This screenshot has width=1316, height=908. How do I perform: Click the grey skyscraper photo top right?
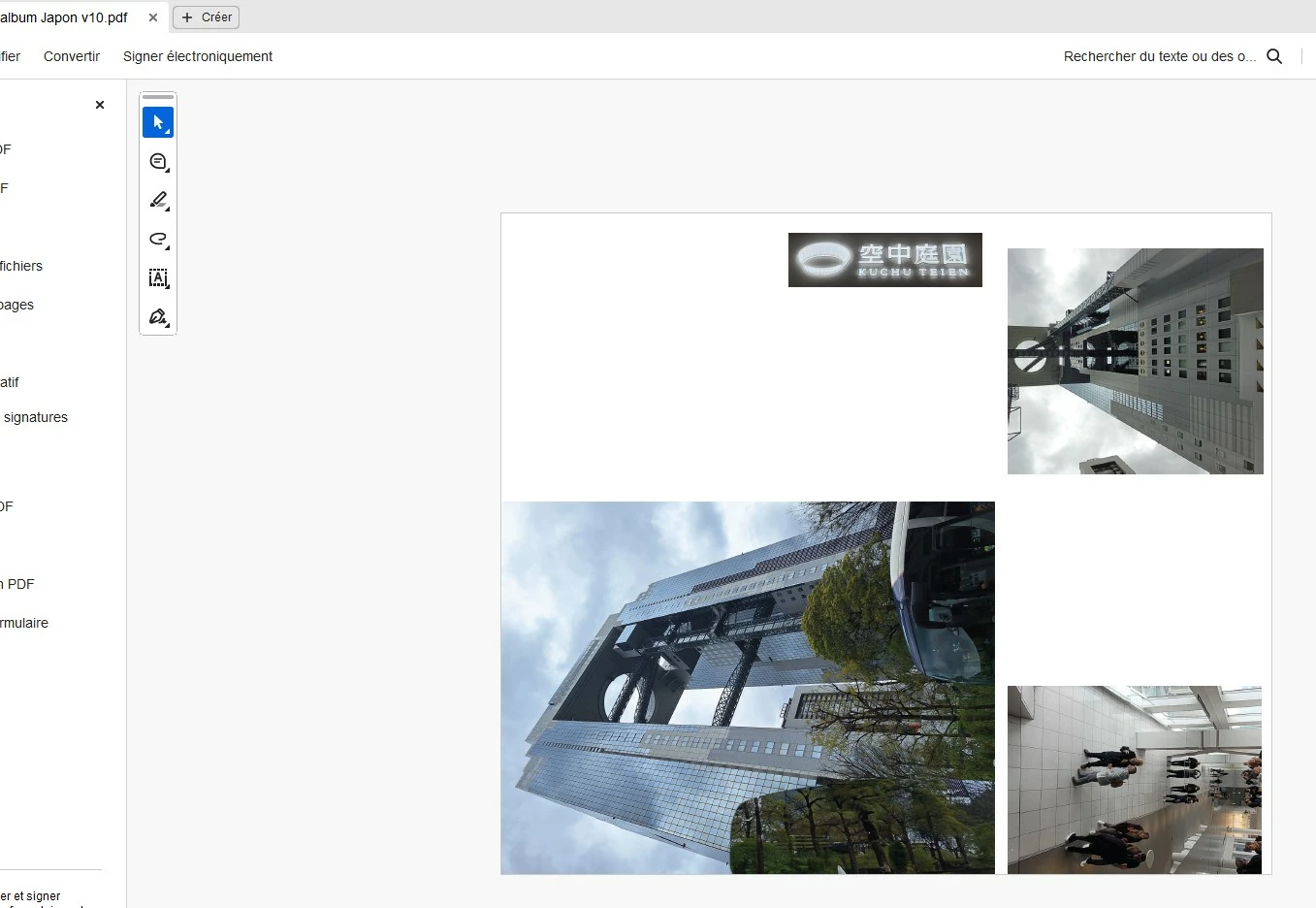pos(1136,361)
